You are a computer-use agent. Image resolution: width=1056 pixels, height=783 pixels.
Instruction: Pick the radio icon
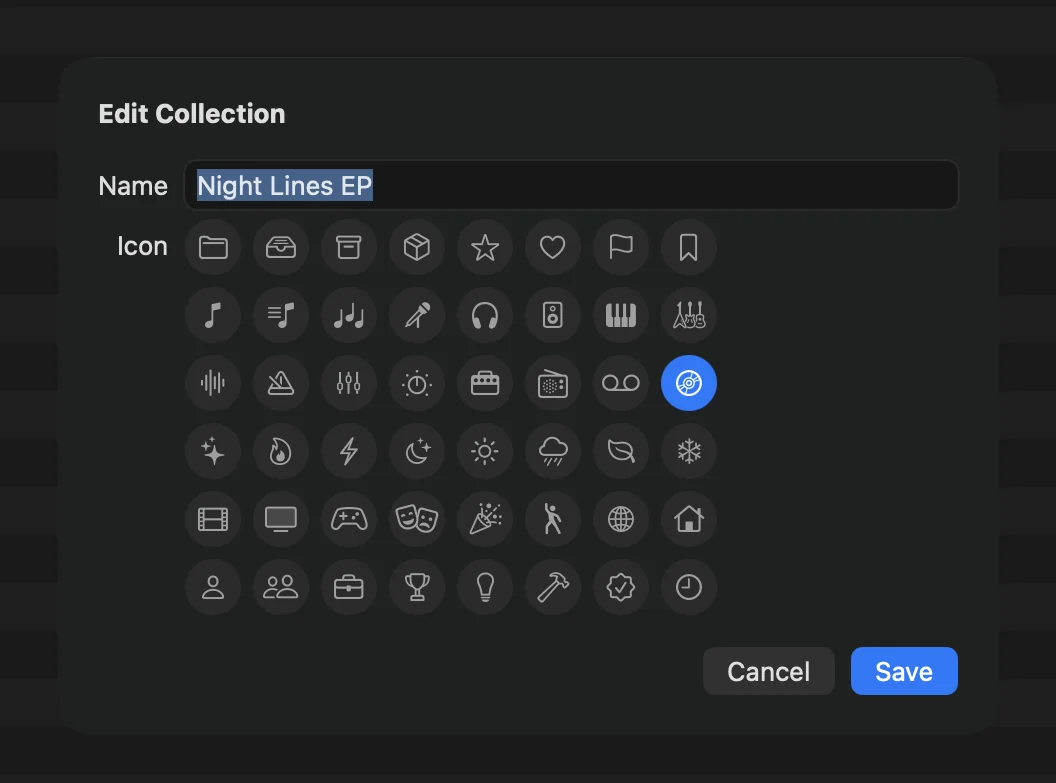[x=553, y=383]
